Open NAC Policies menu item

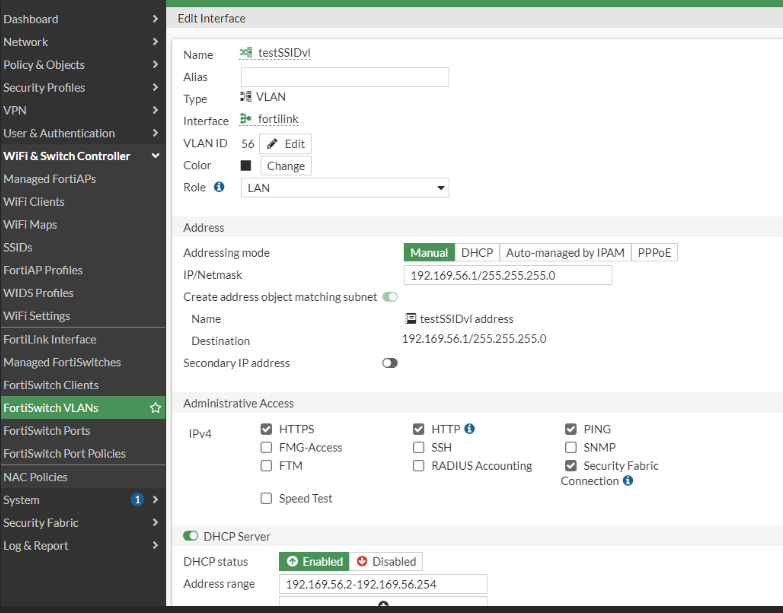click(x=83, y=477)
